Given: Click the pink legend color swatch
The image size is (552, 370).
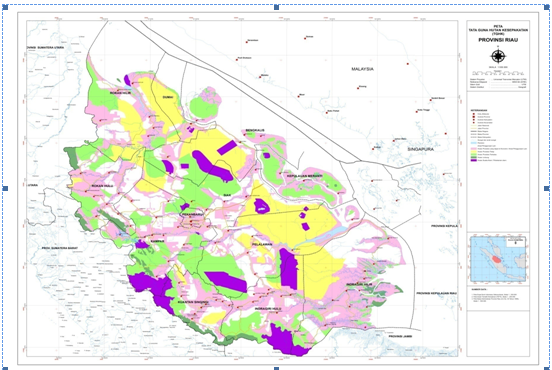Looking at the screenshot, I should pos(474,149).
